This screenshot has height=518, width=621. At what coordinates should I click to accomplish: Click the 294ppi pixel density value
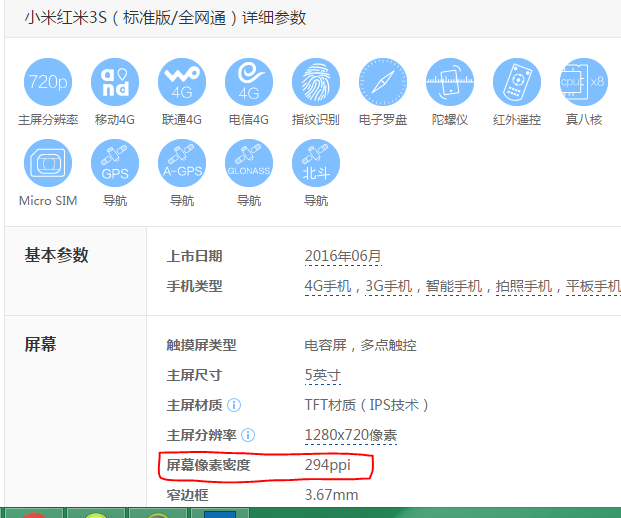tap(328, 465)
